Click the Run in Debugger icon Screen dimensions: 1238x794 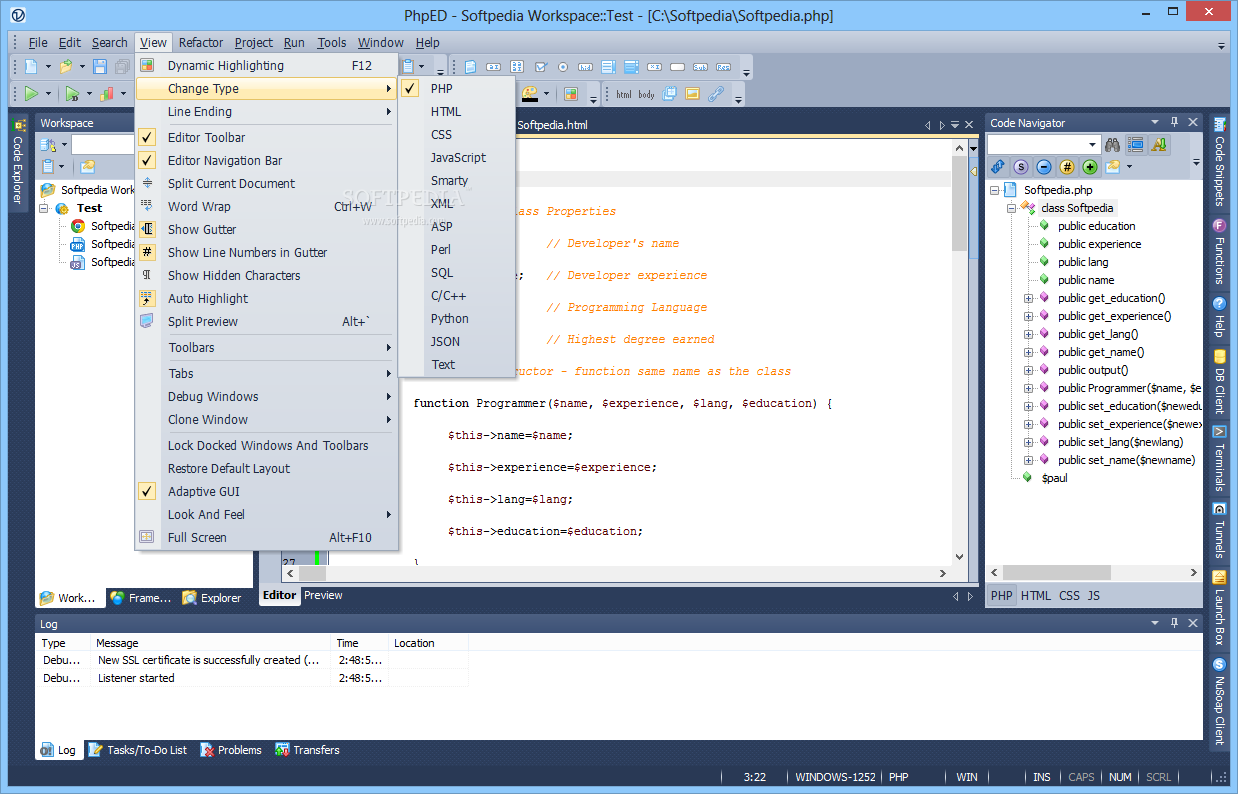coord(72,94)
